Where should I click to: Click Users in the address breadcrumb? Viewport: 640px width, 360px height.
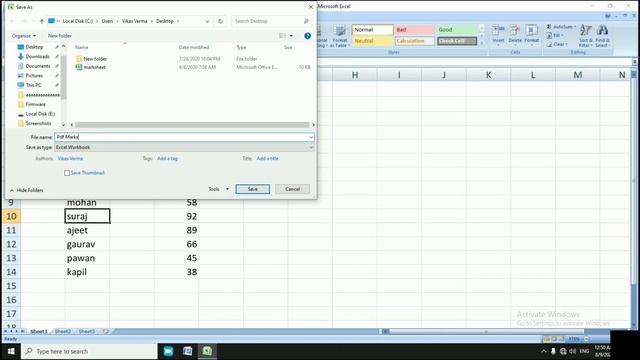click(x=107, y=21)
